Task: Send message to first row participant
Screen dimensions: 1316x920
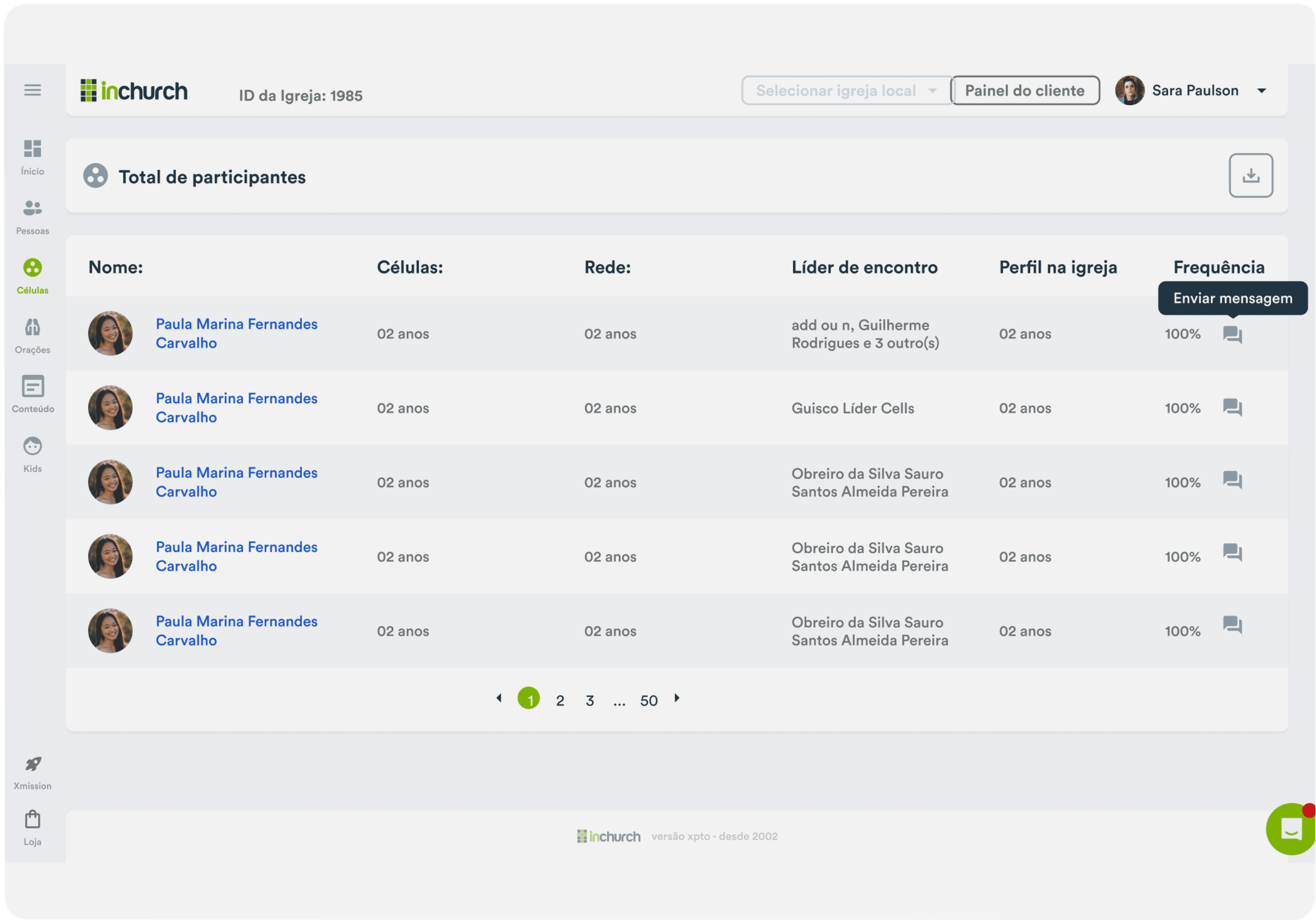Action: [1232, 334]
